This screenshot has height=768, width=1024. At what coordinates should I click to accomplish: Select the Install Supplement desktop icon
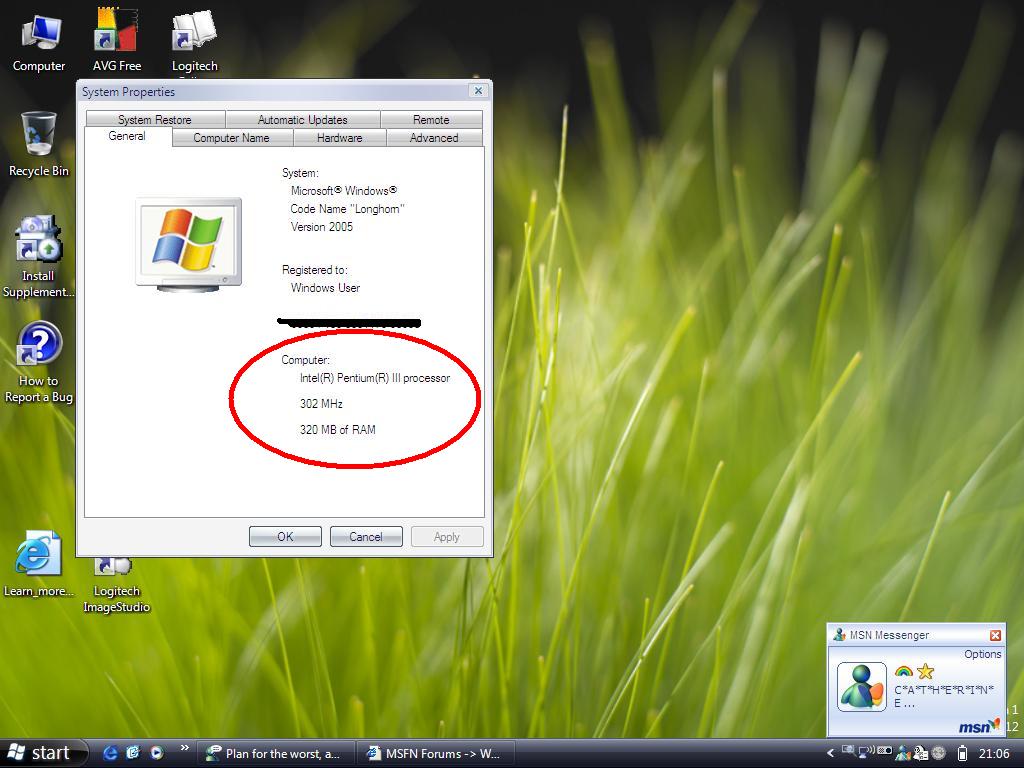point(39,257)
